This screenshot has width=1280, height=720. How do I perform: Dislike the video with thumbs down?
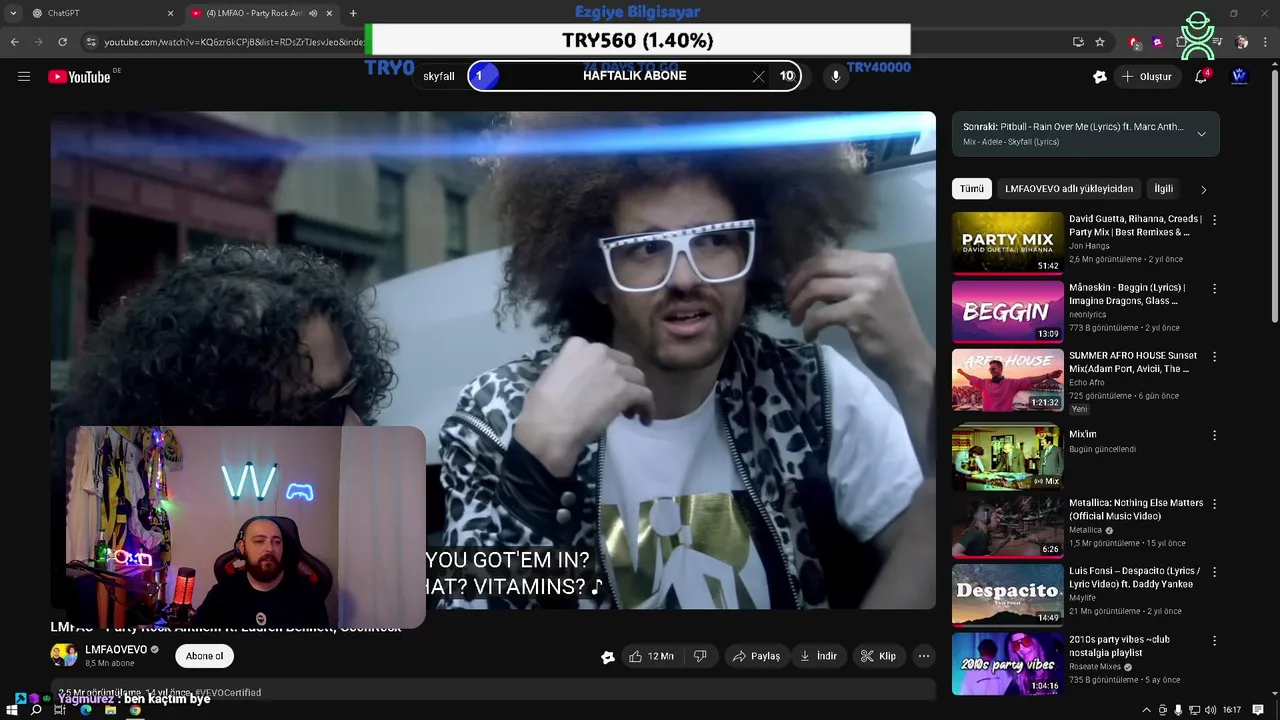pyautogui.click(x=700, y=656)
